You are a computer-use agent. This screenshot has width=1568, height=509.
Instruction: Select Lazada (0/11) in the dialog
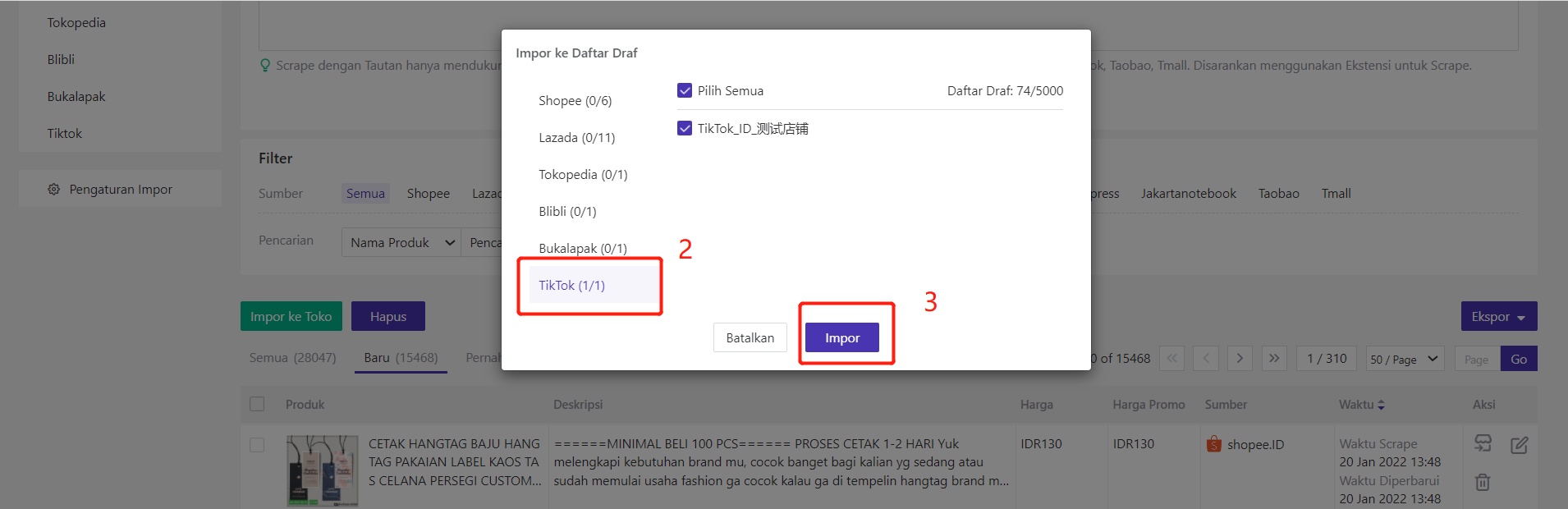click(577, 137)
